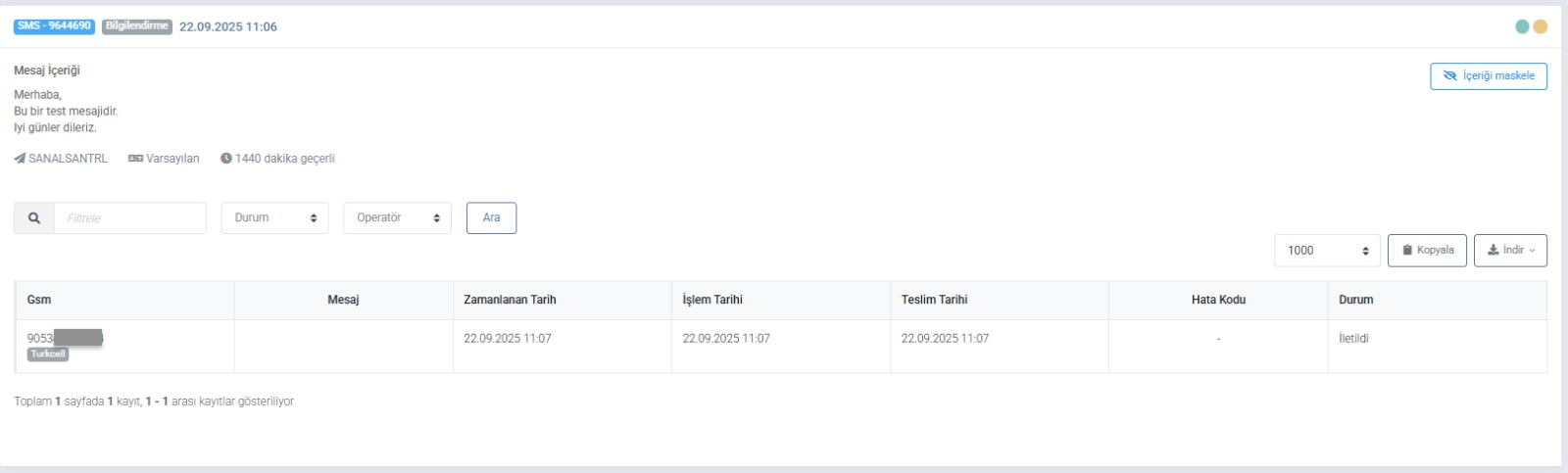Expand the 1000 page size selector
1568x473 pixels.
[1327, 251]
